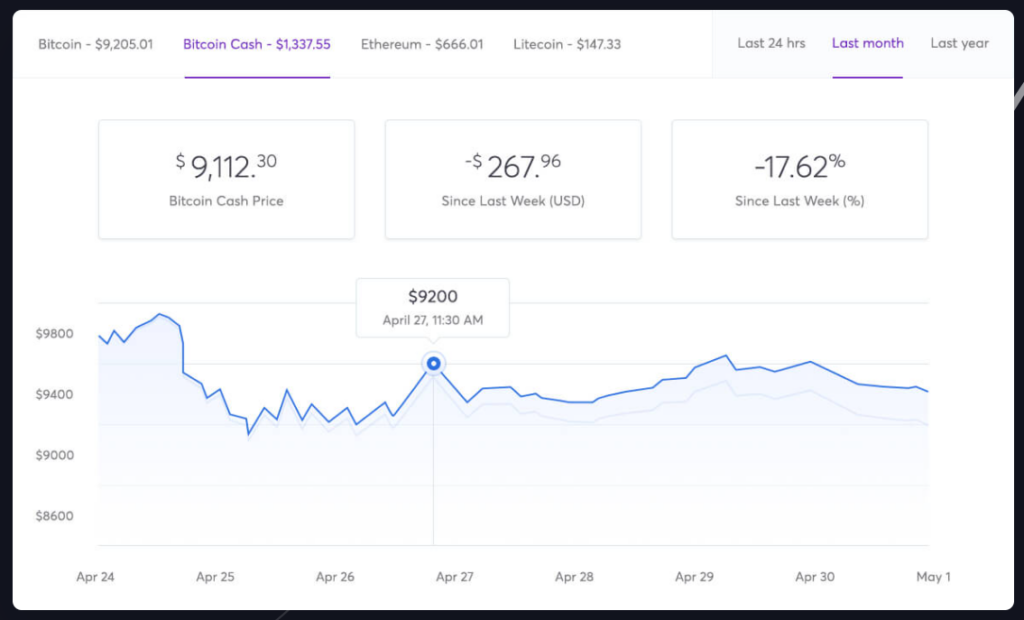Select the Apr 25 axis label
The height and width of the screenshot is (620, 1024).
click(215, 577)
